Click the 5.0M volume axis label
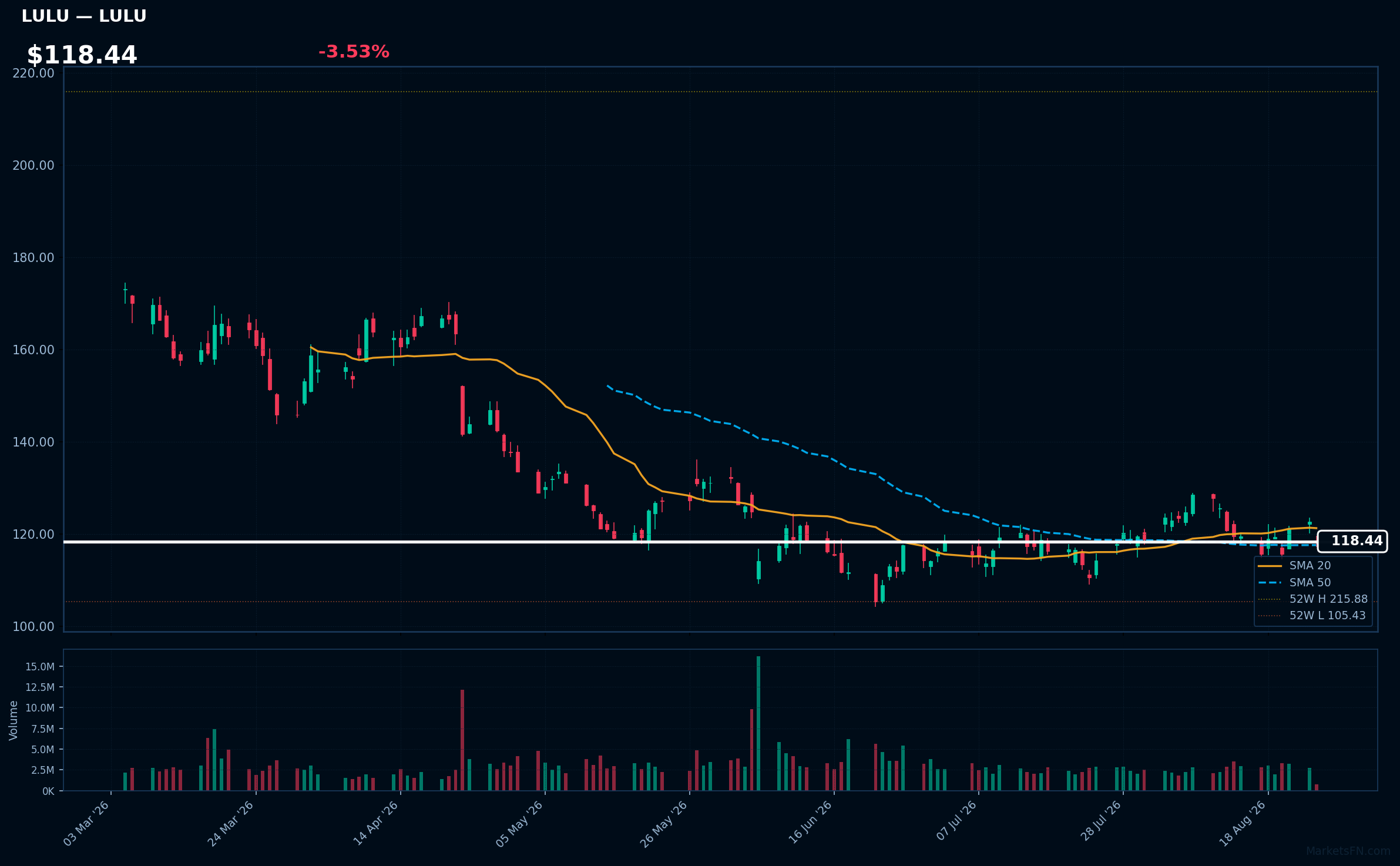The image size is (1400, 866). pyautogui.click(x=43, y=750)
